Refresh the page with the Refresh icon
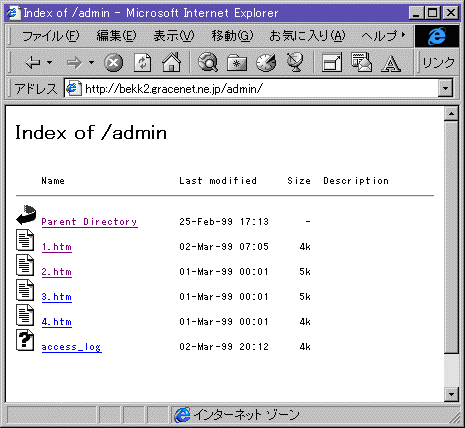The height and width of the screenshot is (428, 465). click(x=142, y=62)
